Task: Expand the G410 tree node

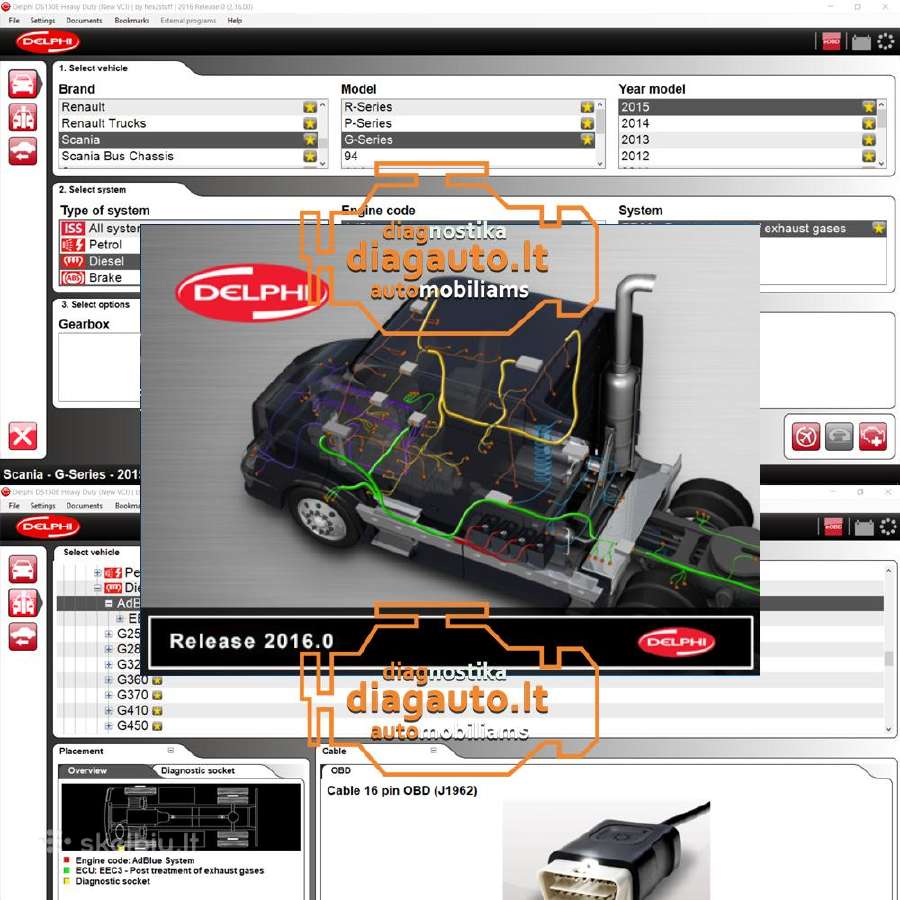Action: (x=108, y=711)
